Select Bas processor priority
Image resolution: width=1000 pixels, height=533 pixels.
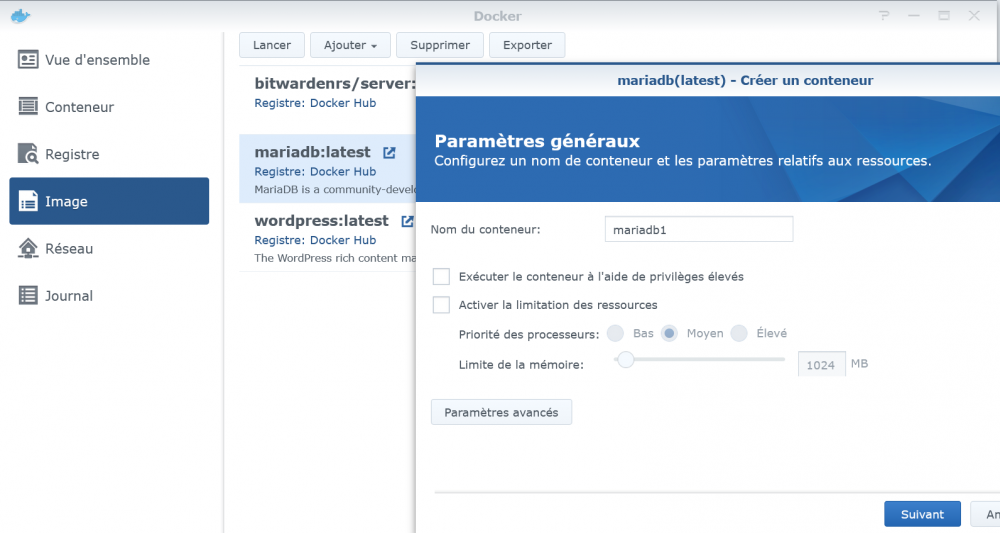coord(615,333)
